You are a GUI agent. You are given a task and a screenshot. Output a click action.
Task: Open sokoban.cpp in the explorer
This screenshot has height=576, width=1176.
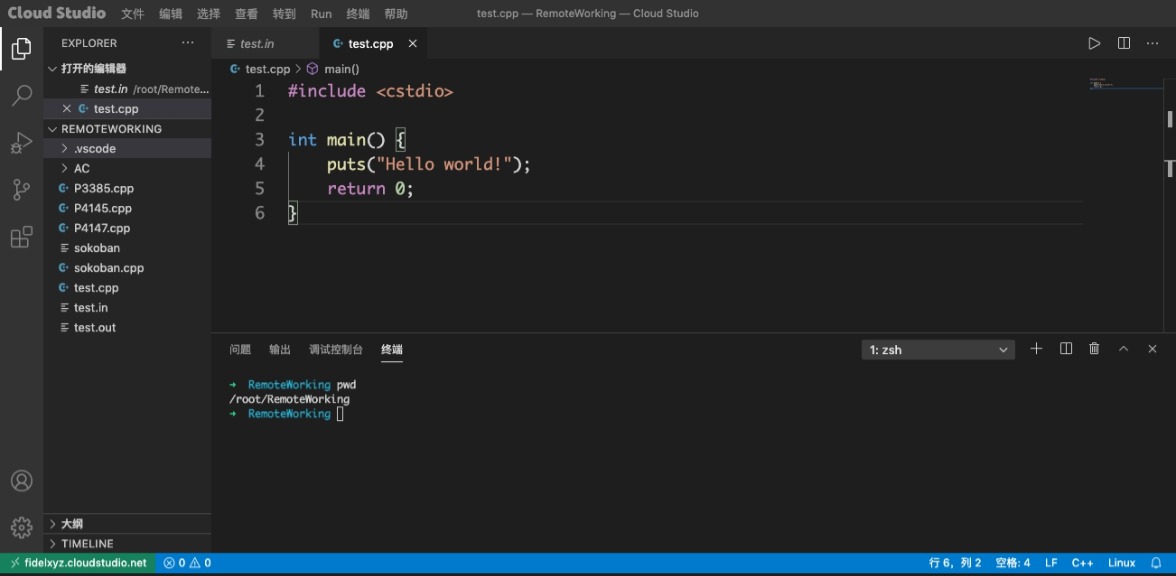(x=108, y=268)
